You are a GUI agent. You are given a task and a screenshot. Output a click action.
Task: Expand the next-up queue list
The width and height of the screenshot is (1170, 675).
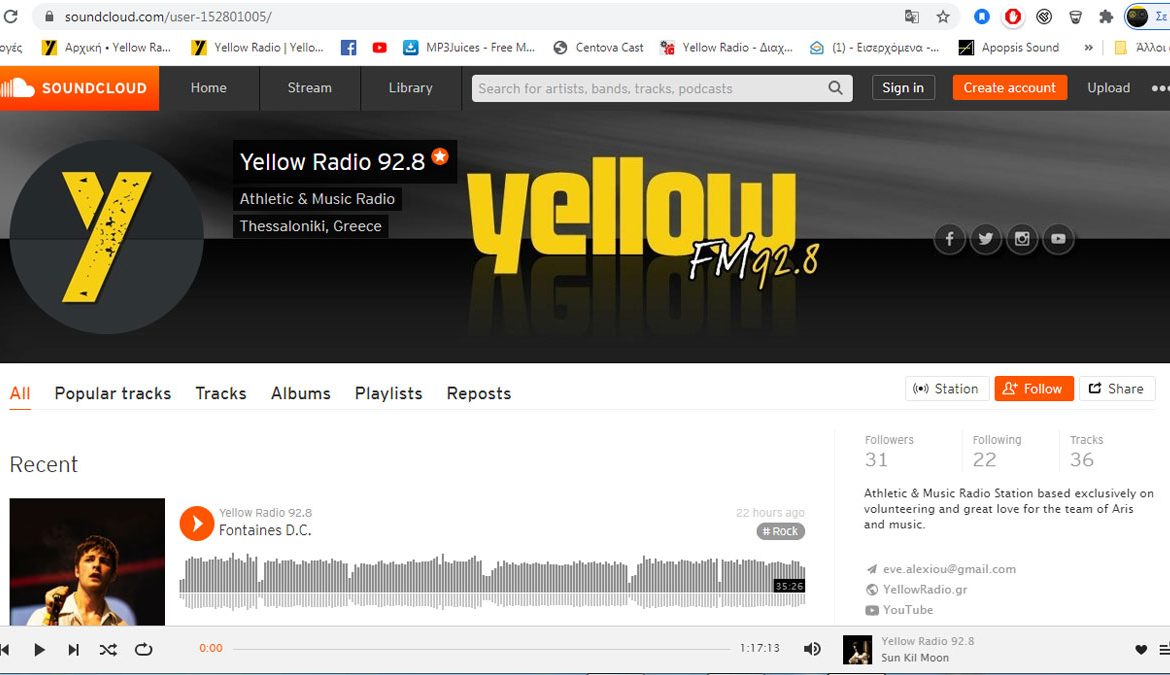1163,649
